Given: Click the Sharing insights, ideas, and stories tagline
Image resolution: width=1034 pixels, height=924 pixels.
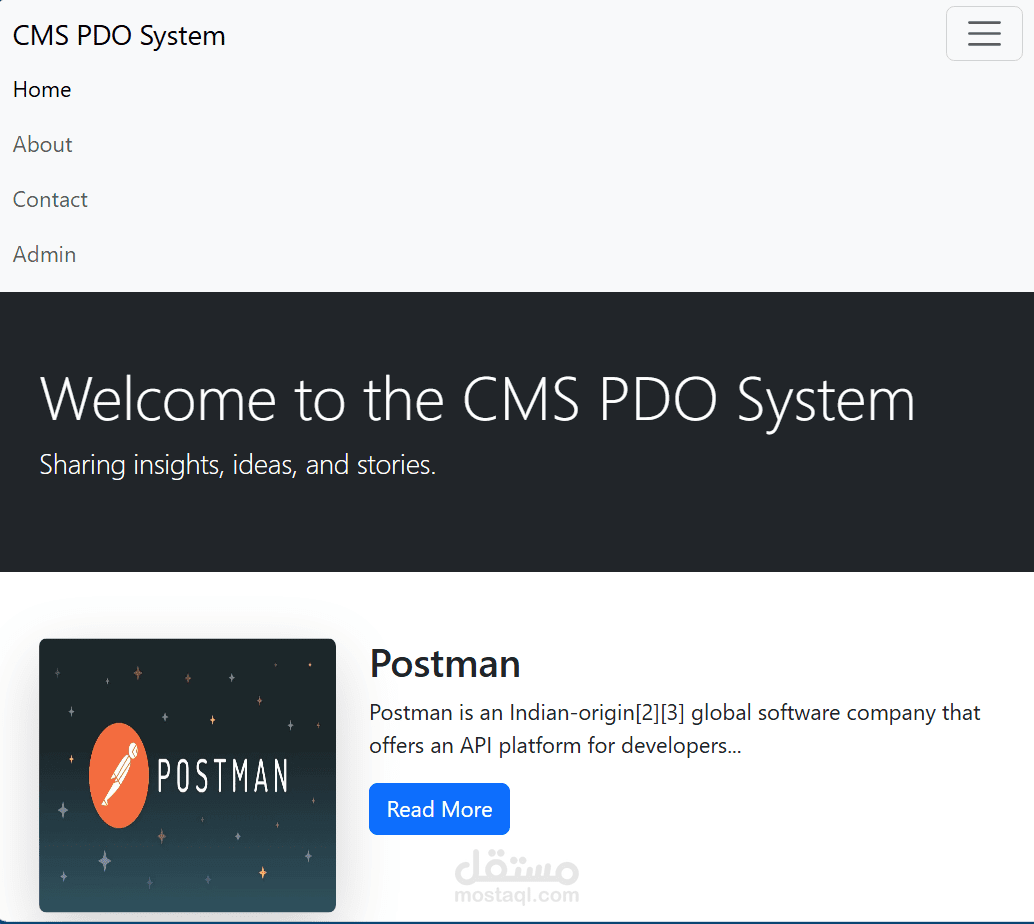Looking at the screenshot, I should coord(238,465).
